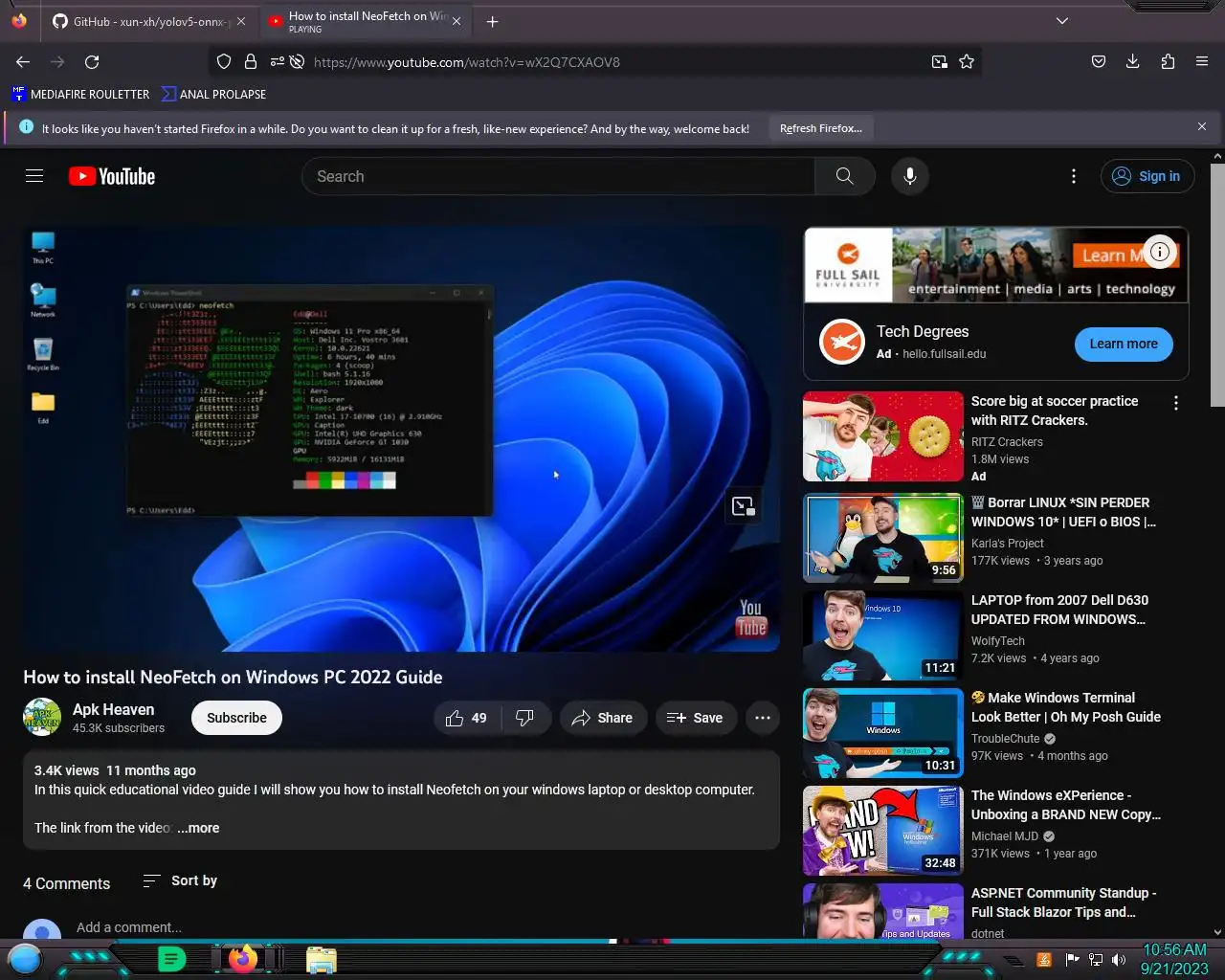Open ASP.NET Community Standup video title
Screen dimensions: 1225x980
(1064, 902)
